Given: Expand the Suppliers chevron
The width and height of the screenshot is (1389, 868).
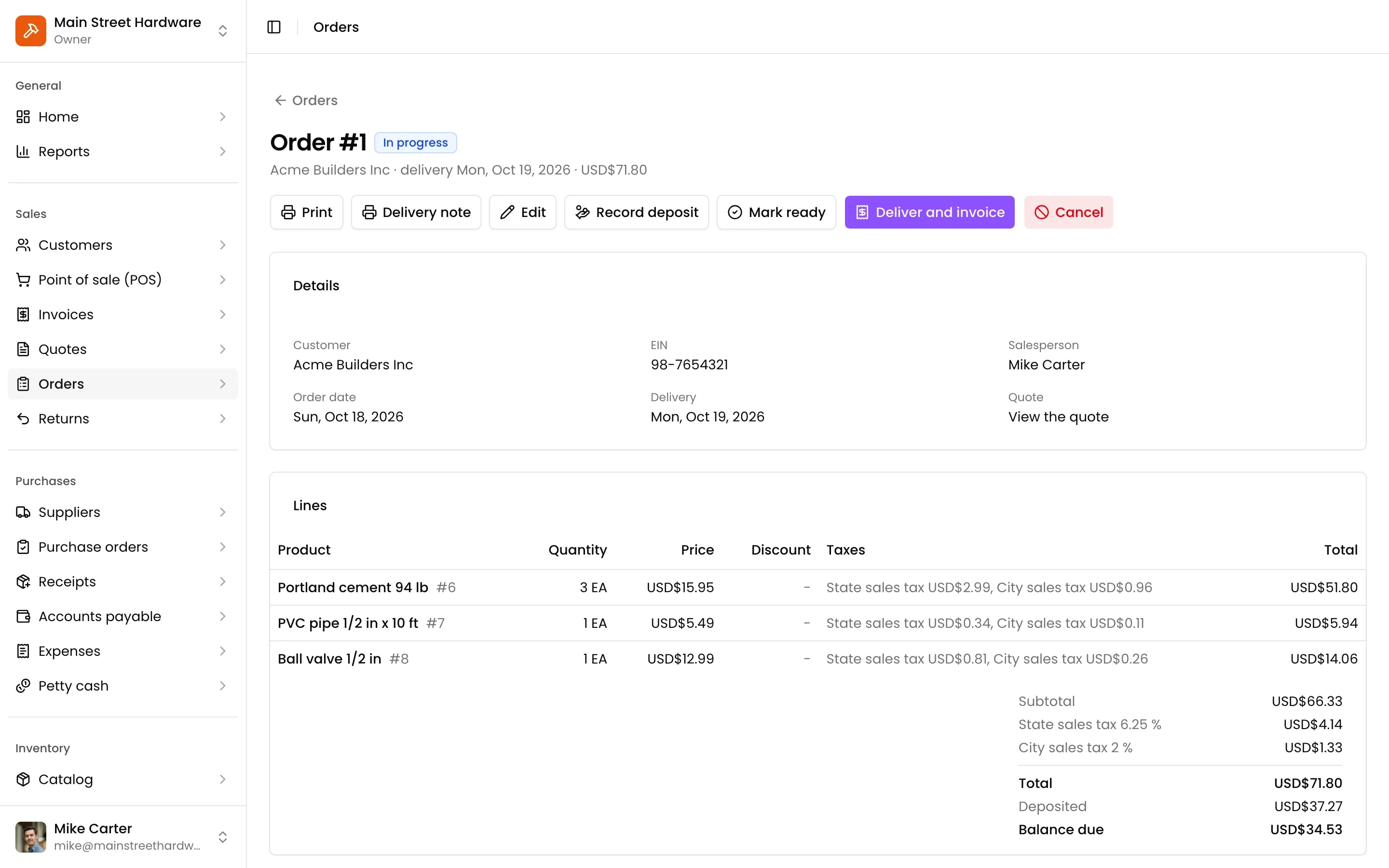Looking at the screenshot, I should tap(223, 512).
